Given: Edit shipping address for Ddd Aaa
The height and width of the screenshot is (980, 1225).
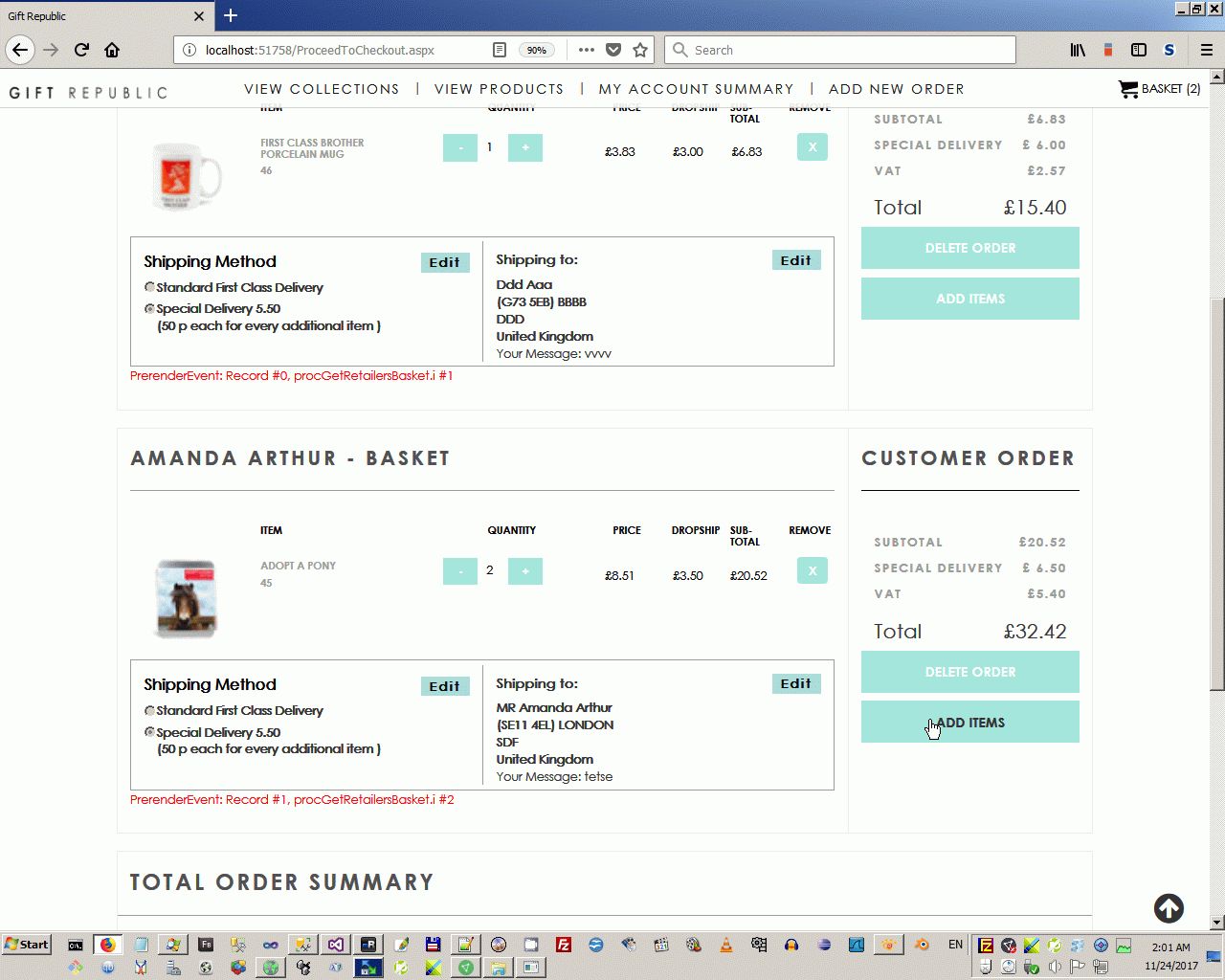Looking at the screenshot, I should pyautogui.click(x=796, y=260).
